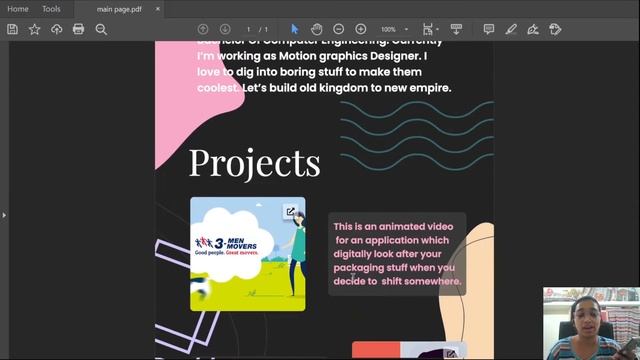This screenshot has height=360, width=640.
Task: Go to next page arrow
Action: coord(225,29)
